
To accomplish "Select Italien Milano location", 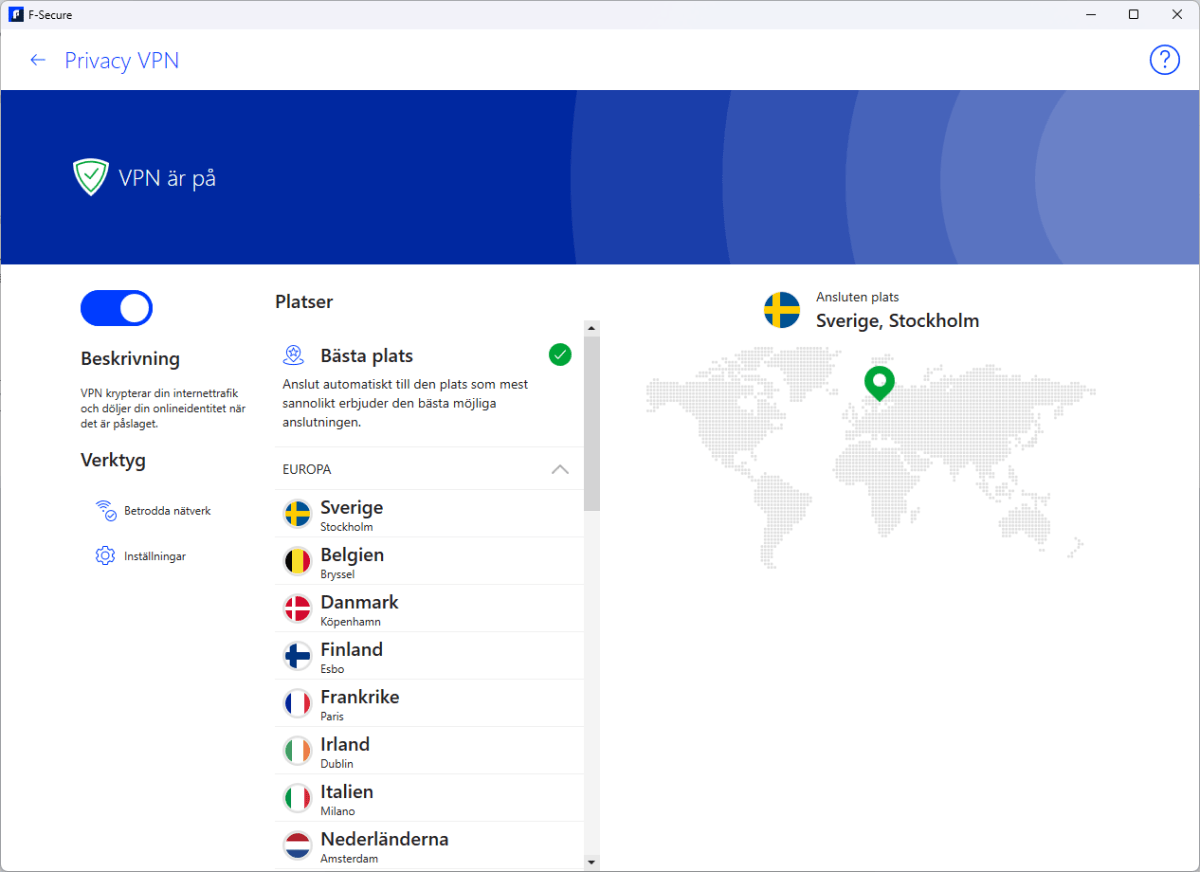I will (x=429, y=798).
